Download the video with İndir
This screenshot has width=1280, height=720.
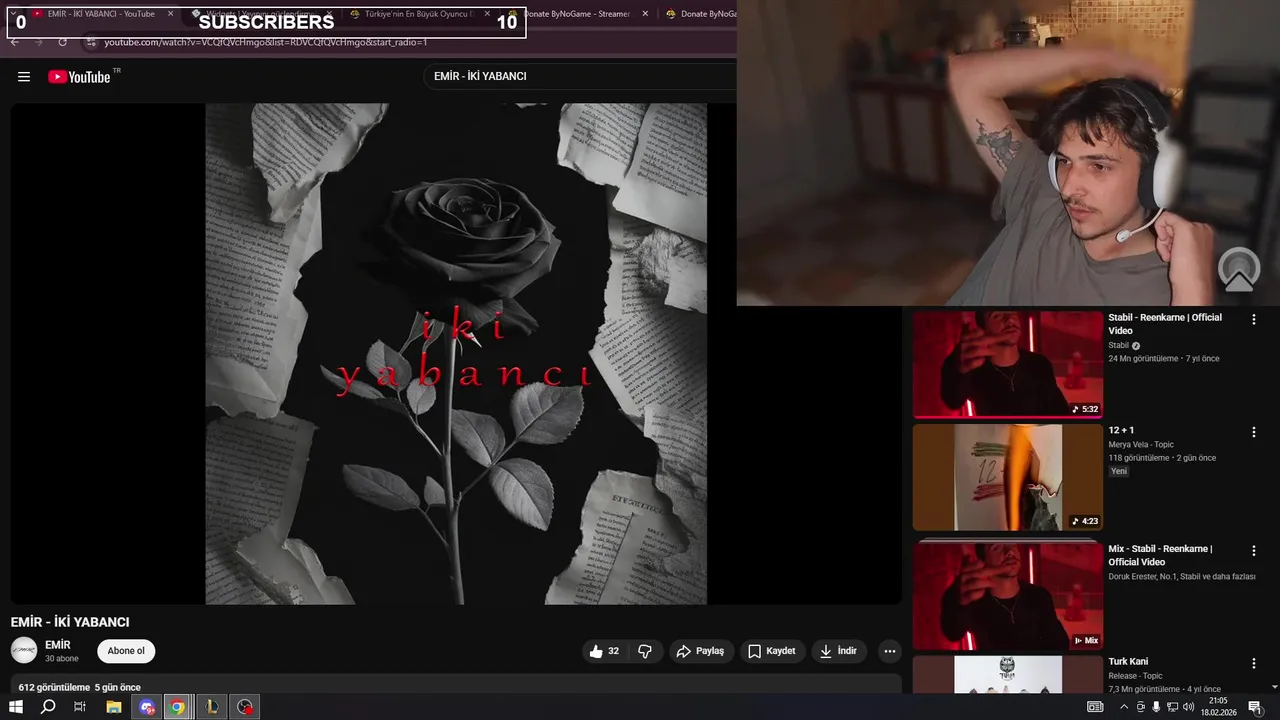coord(839,651)
